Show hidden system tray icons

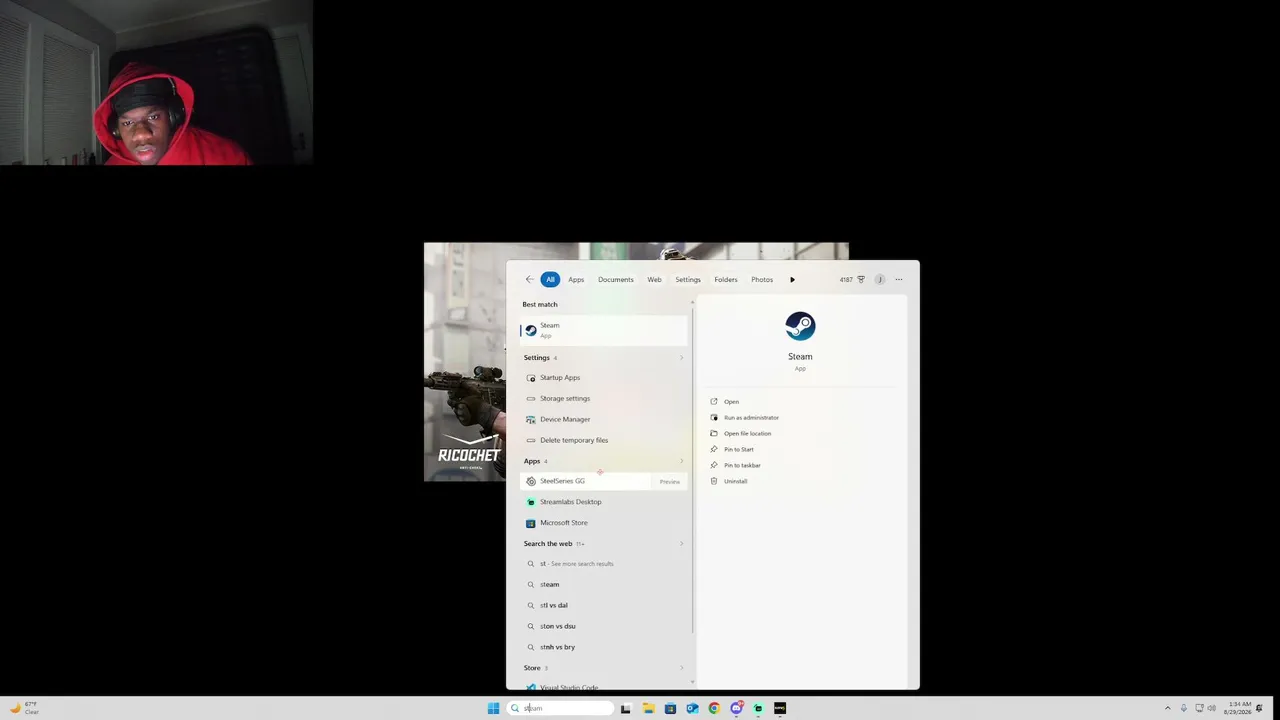point(1167,709)
